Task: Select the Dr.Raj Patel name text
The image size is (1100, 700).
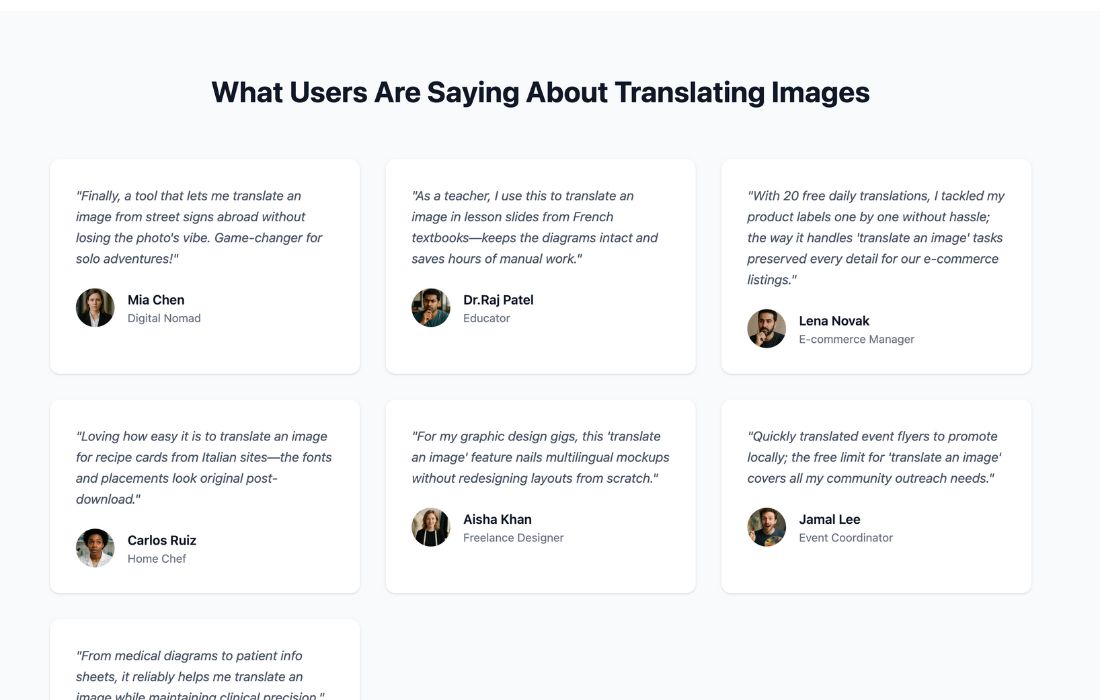Action: (498, 300)
